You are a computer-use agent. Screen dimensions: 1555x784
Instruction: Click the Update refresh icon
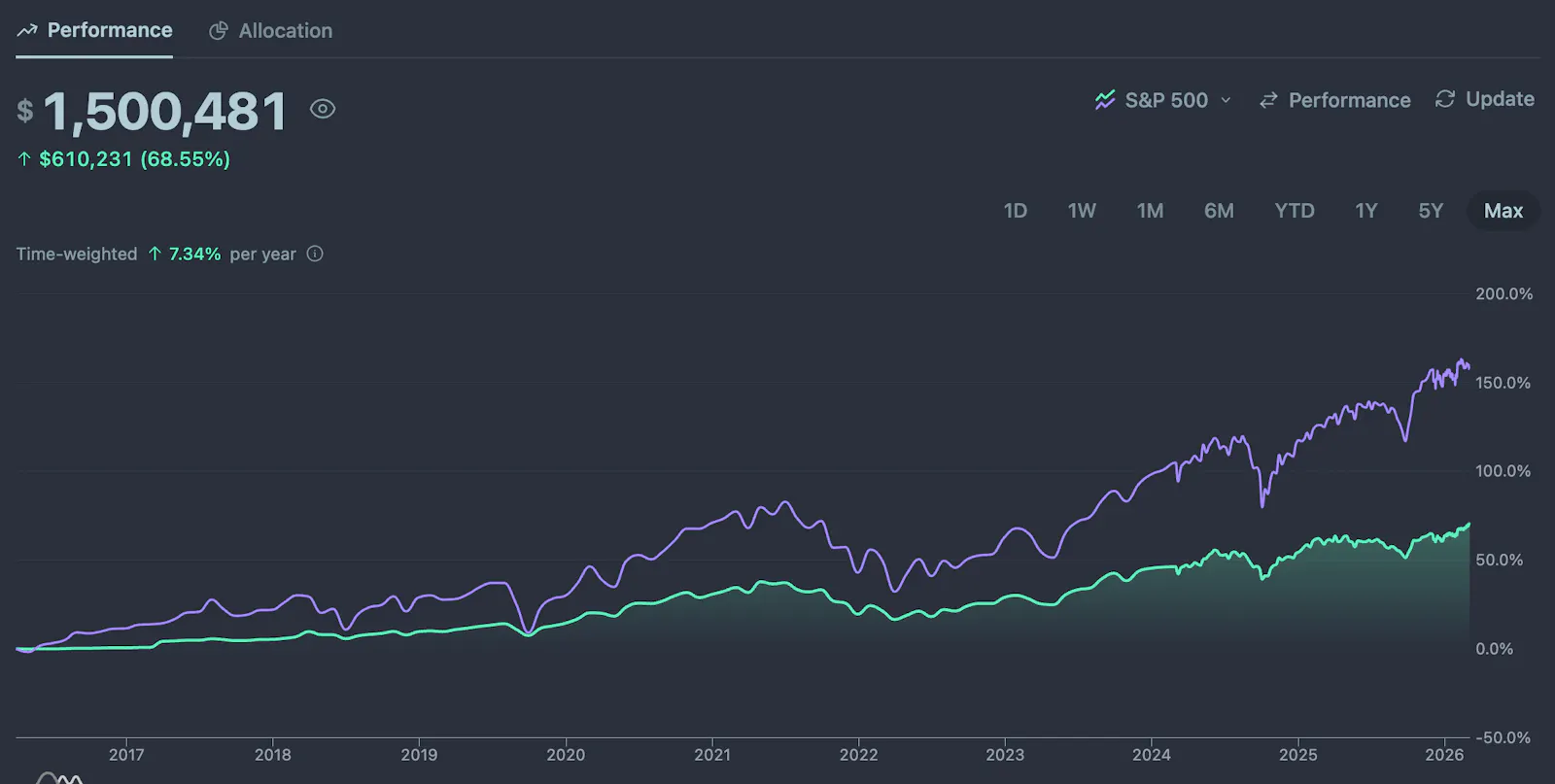pos(1445,99)
